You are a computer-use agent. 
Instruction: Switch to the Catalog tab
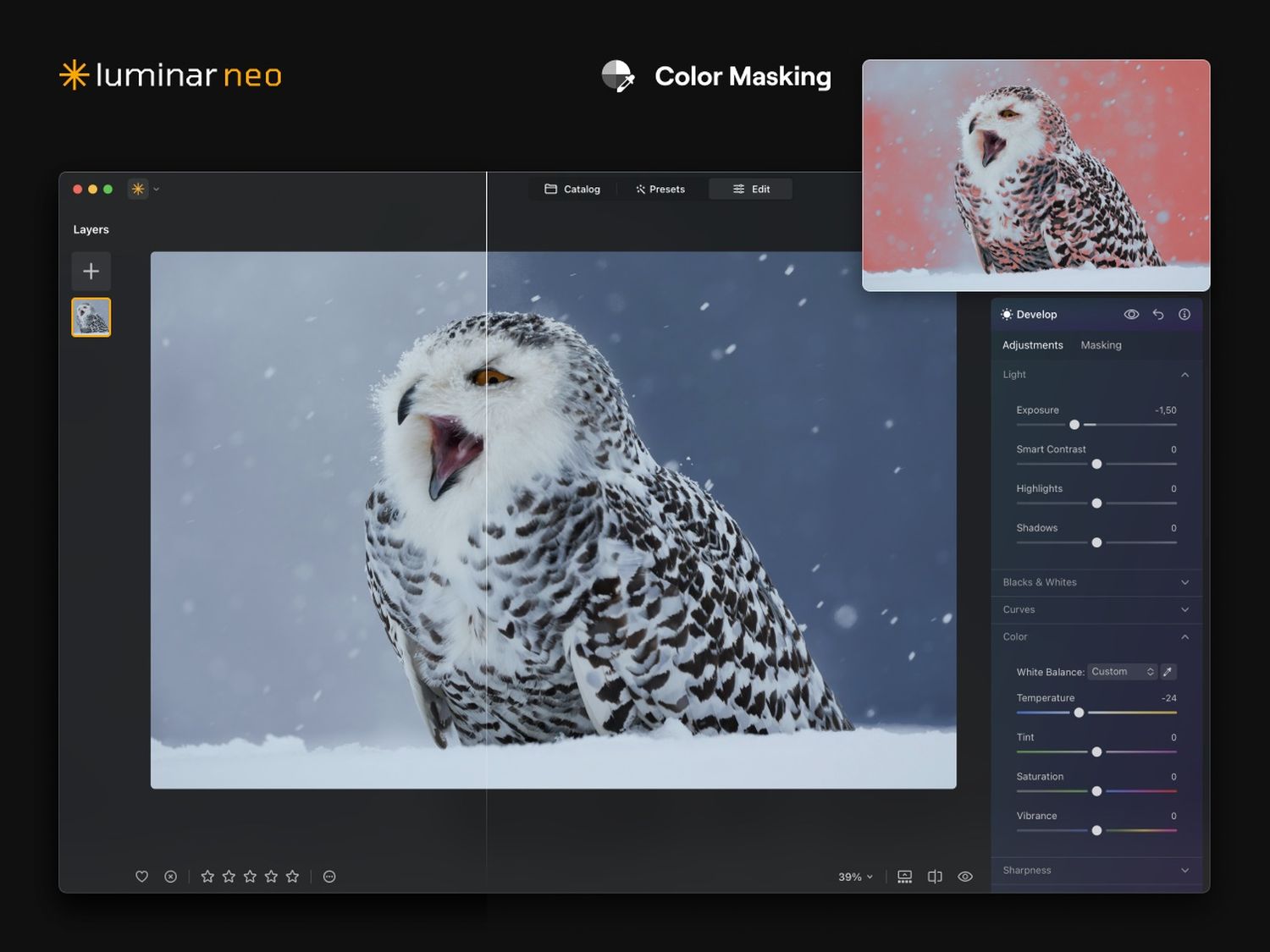pyautogui.click(x=572, y=189)
